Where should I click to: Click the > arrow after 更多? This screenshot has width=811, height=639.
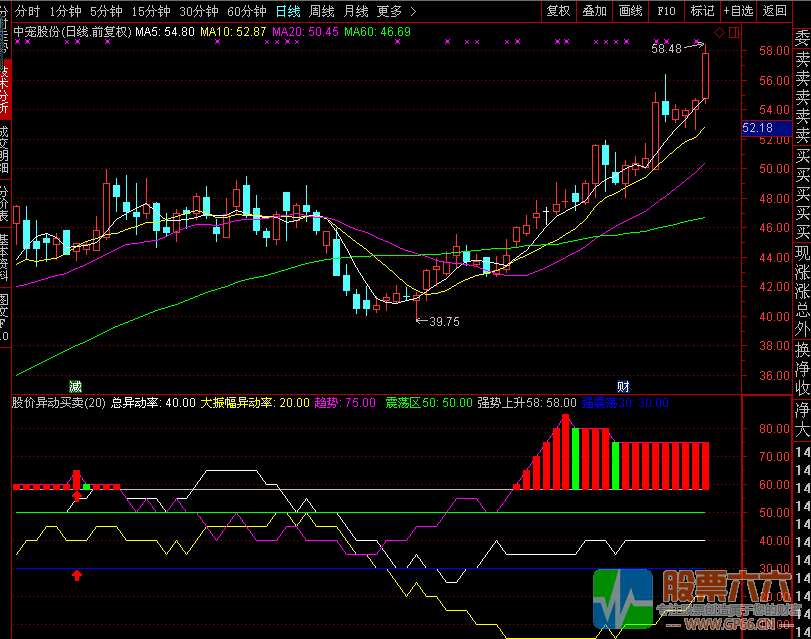point(413,11)
